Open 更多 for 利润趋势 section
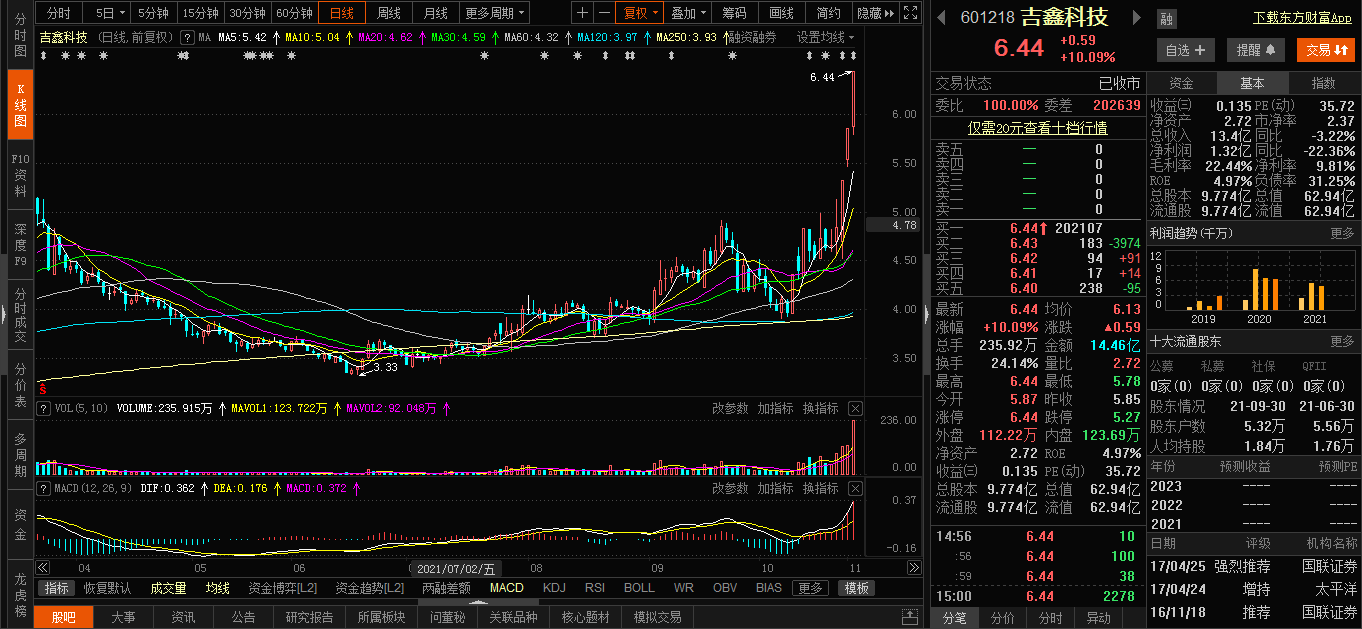This screenshot has width=1362, height=629. (1342, 233)
